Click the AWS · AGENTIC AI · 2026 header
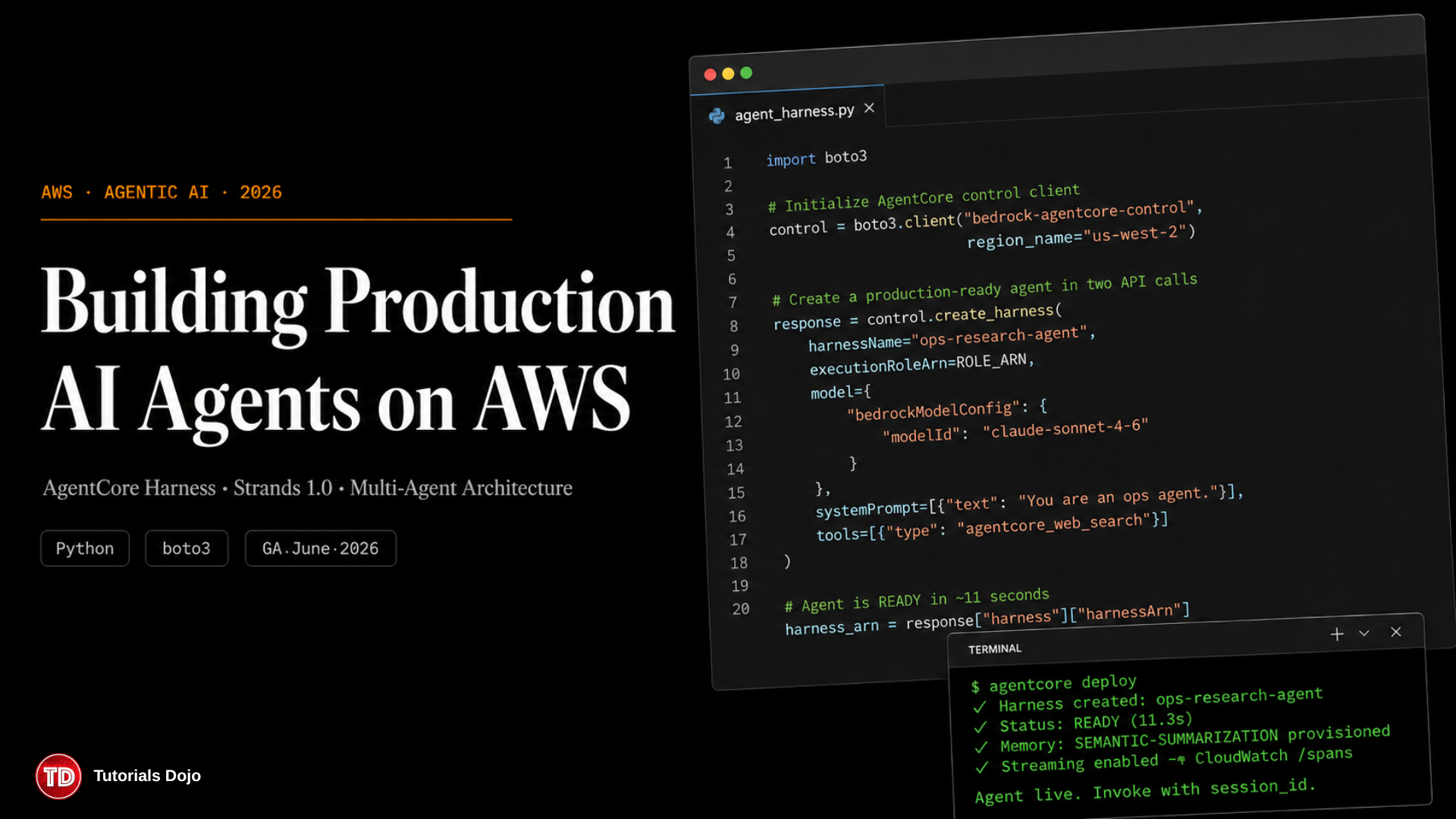 tap(162, 193)
